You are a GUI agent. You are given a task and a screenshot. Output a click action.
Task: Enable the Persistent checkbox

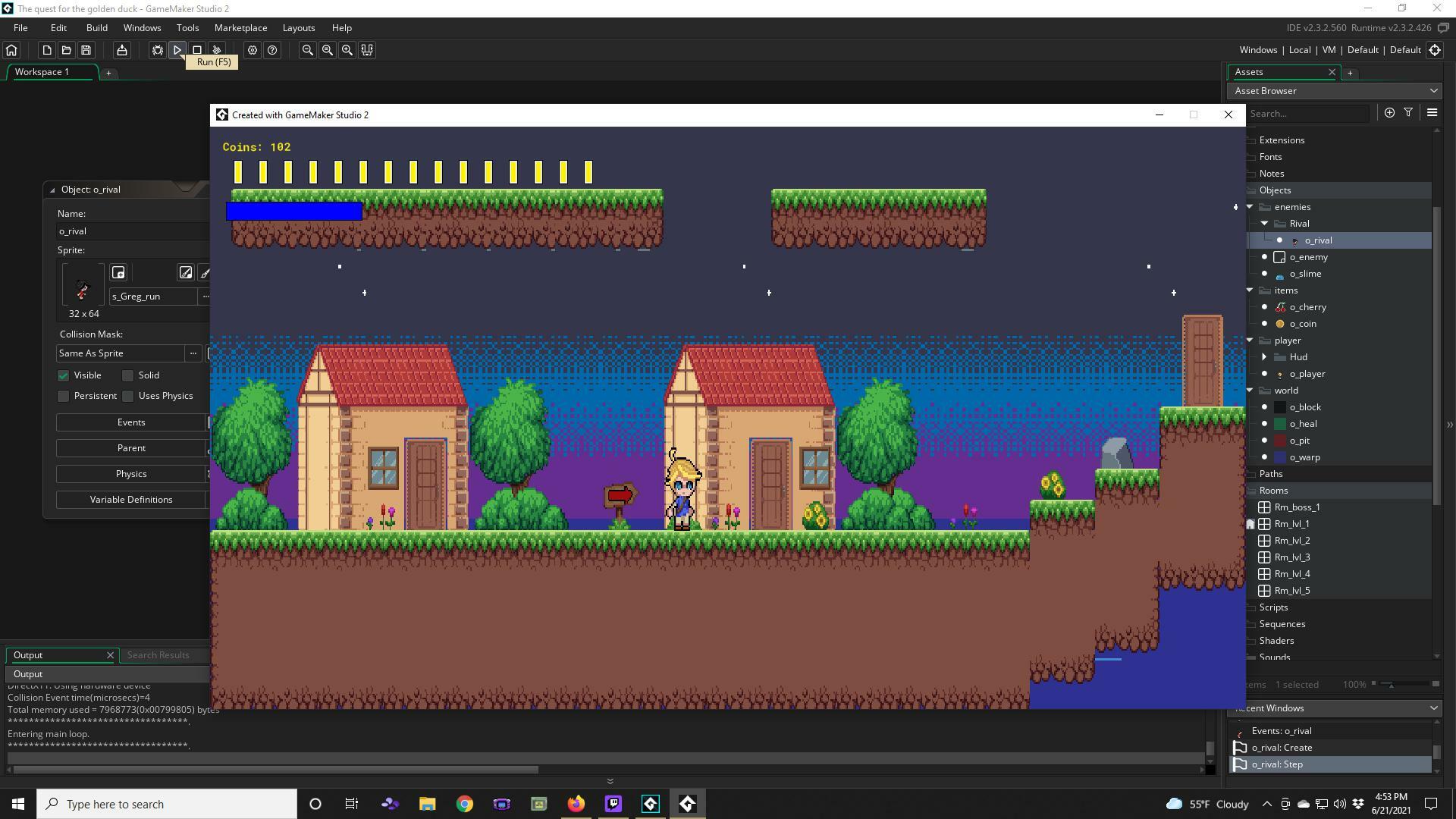pos(64,396)
